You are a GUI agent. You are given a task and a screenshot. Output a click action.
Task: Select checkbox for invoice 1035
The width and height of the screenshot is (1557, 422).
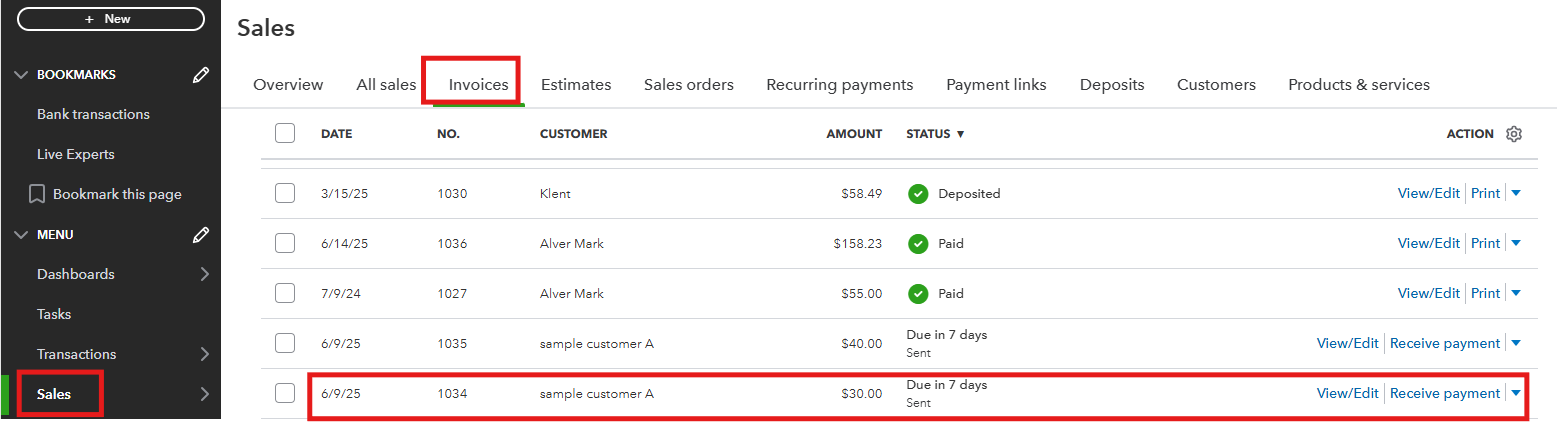coord(285,343)
